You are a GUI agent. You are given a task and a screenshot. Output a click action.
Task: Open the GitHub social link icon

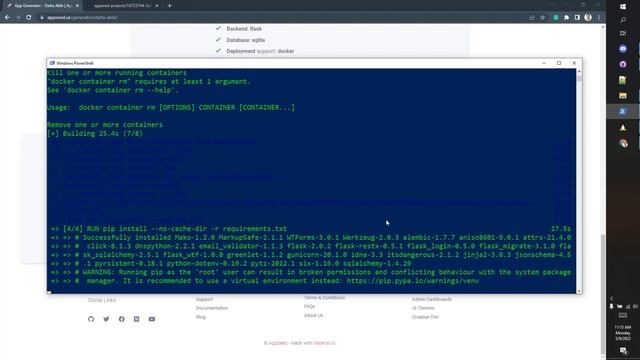91,319
